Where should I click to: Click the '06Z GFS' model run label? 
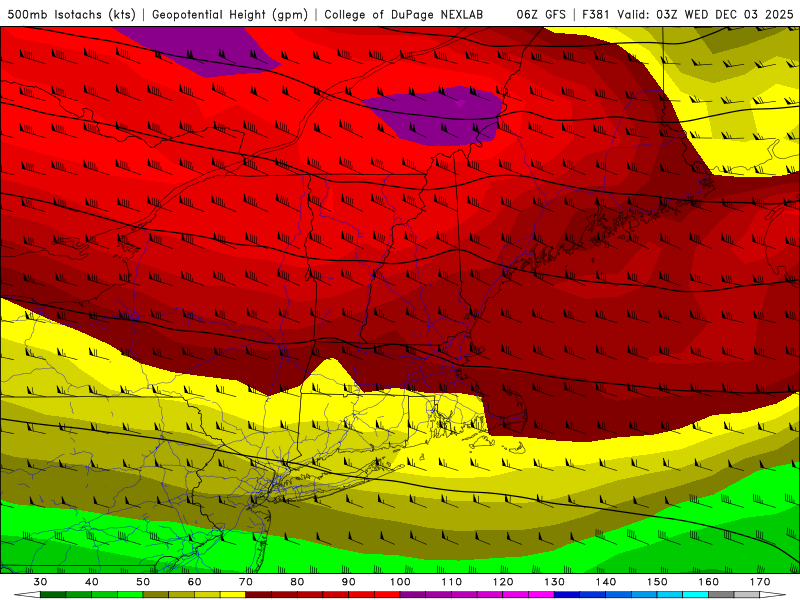(x=541, y=15)
